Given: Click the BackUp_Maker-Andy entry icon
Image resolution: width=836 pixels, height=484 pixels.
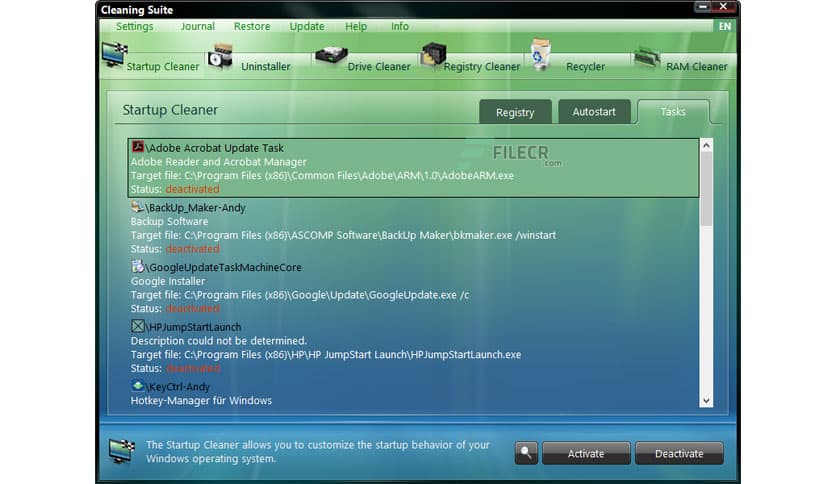Looking at the screenshot, I should (x=138, y=206).
